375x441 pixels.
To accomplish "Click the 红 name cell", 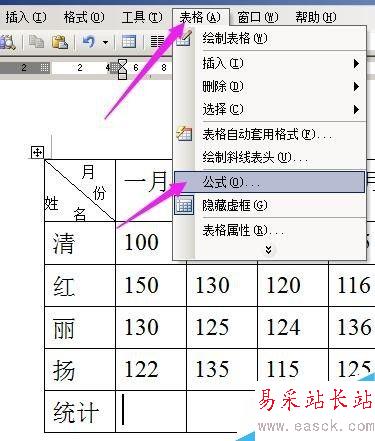I will [80, 286].
